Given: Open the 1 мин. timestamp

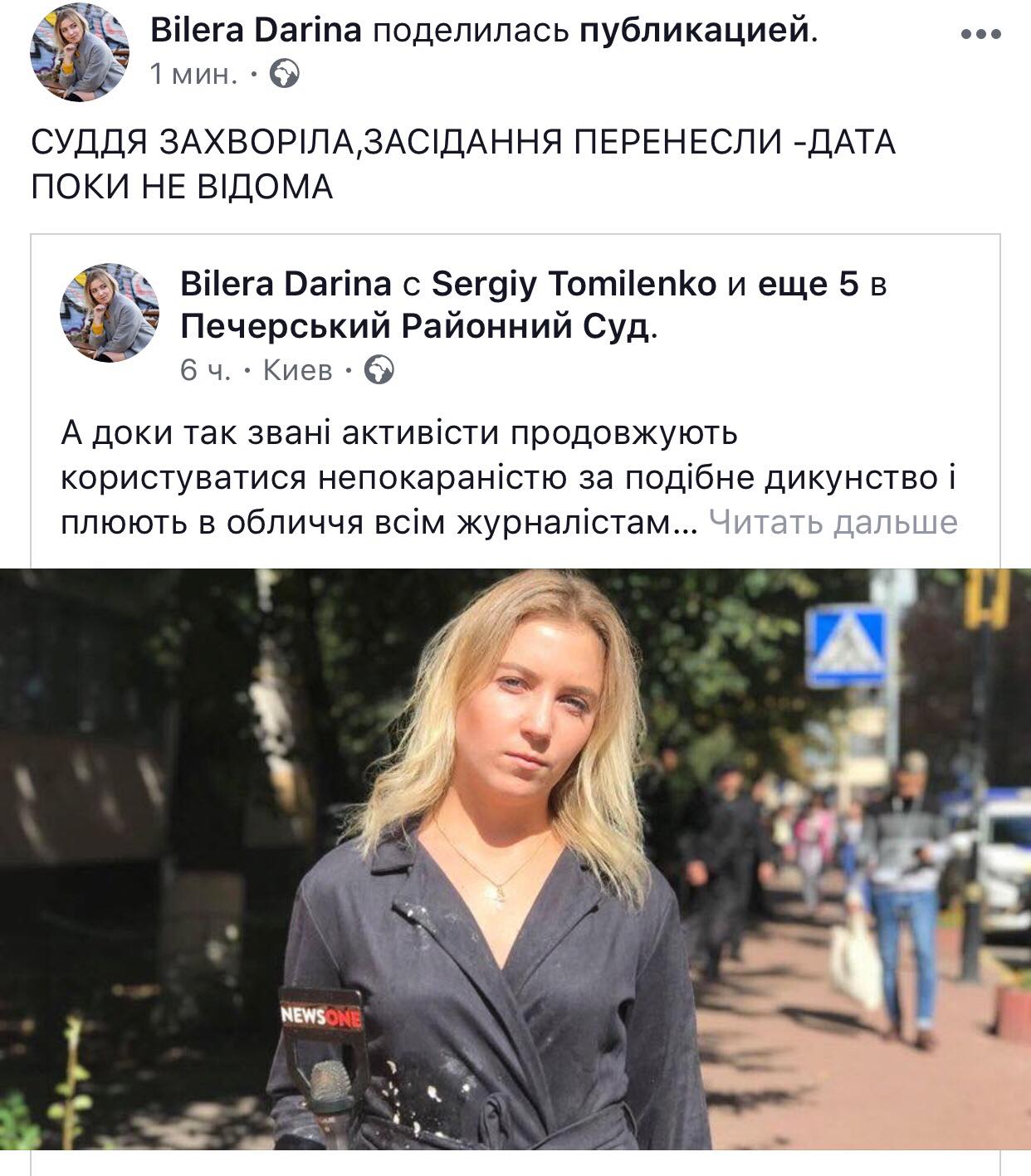Looking at the screenshot, I should pos(194,75).
